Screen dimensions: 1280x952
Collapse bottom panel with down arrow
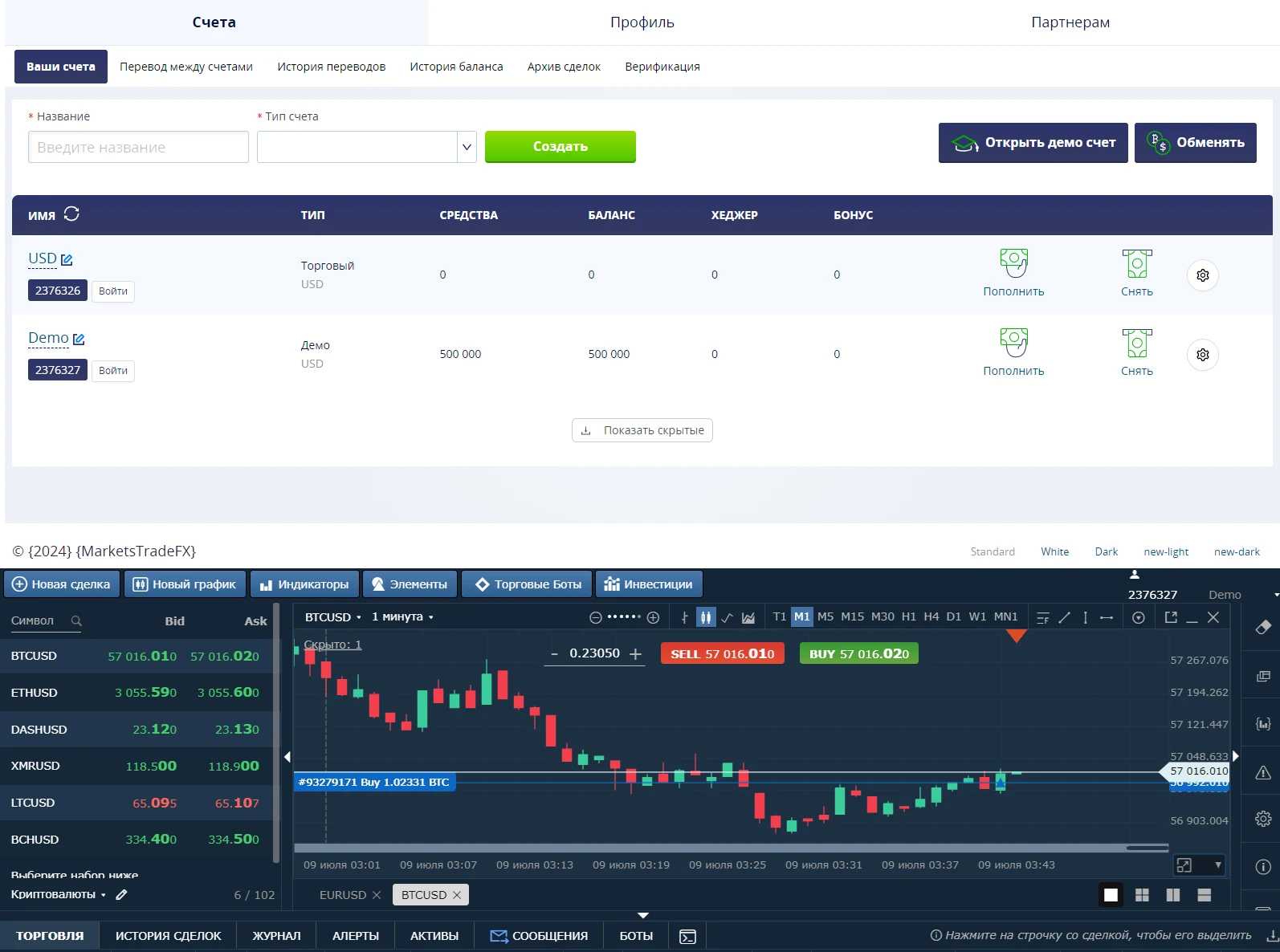point(642,915)
